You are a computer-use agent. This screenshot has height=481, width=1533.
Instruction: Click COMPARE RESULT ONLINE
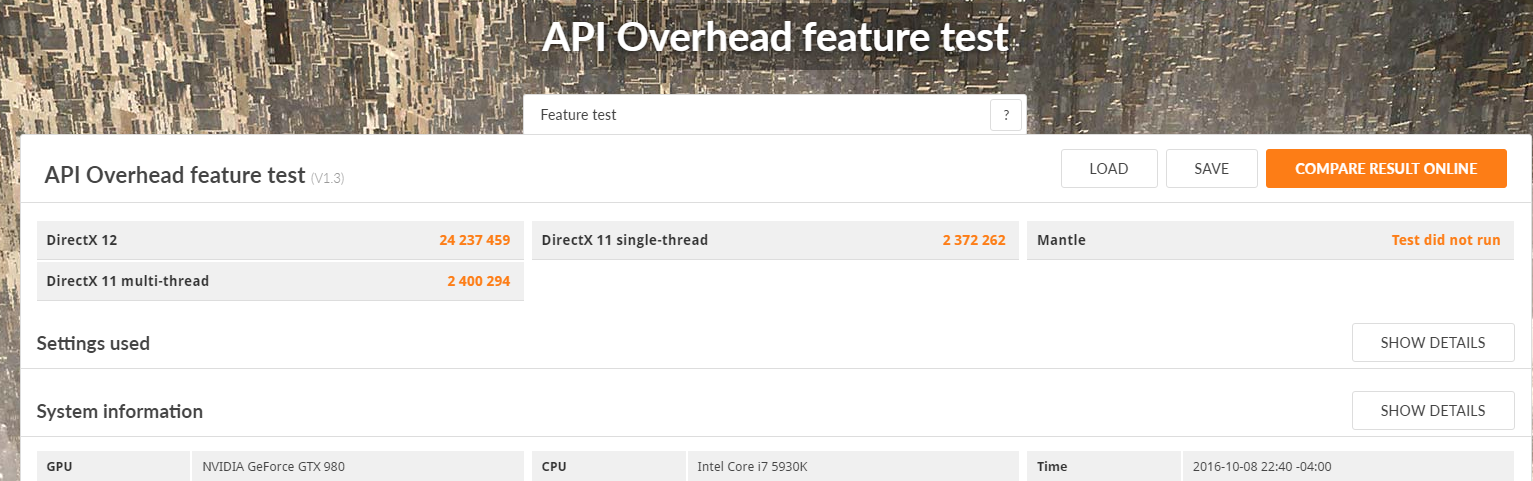click(x=1385, y=169)
